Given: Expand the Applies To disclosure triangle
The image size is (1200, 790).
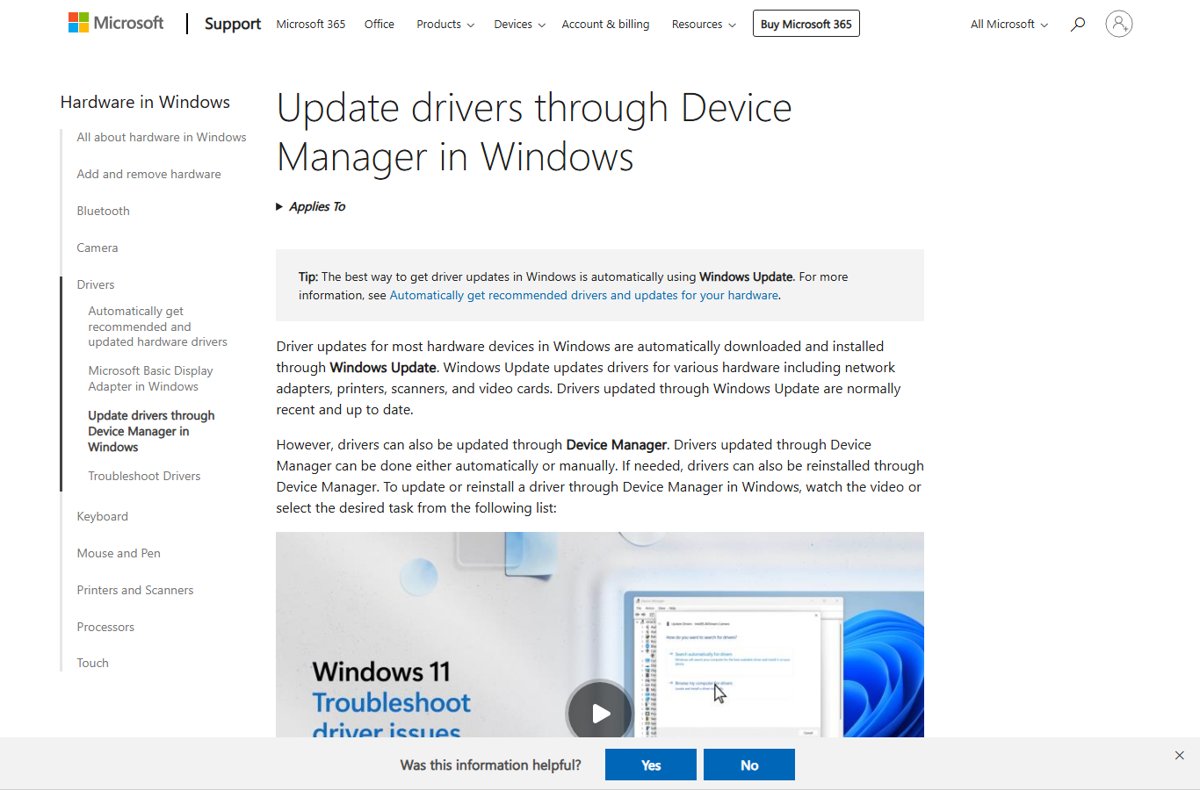Looking at the screenshot, I should [x=280, y=207].
